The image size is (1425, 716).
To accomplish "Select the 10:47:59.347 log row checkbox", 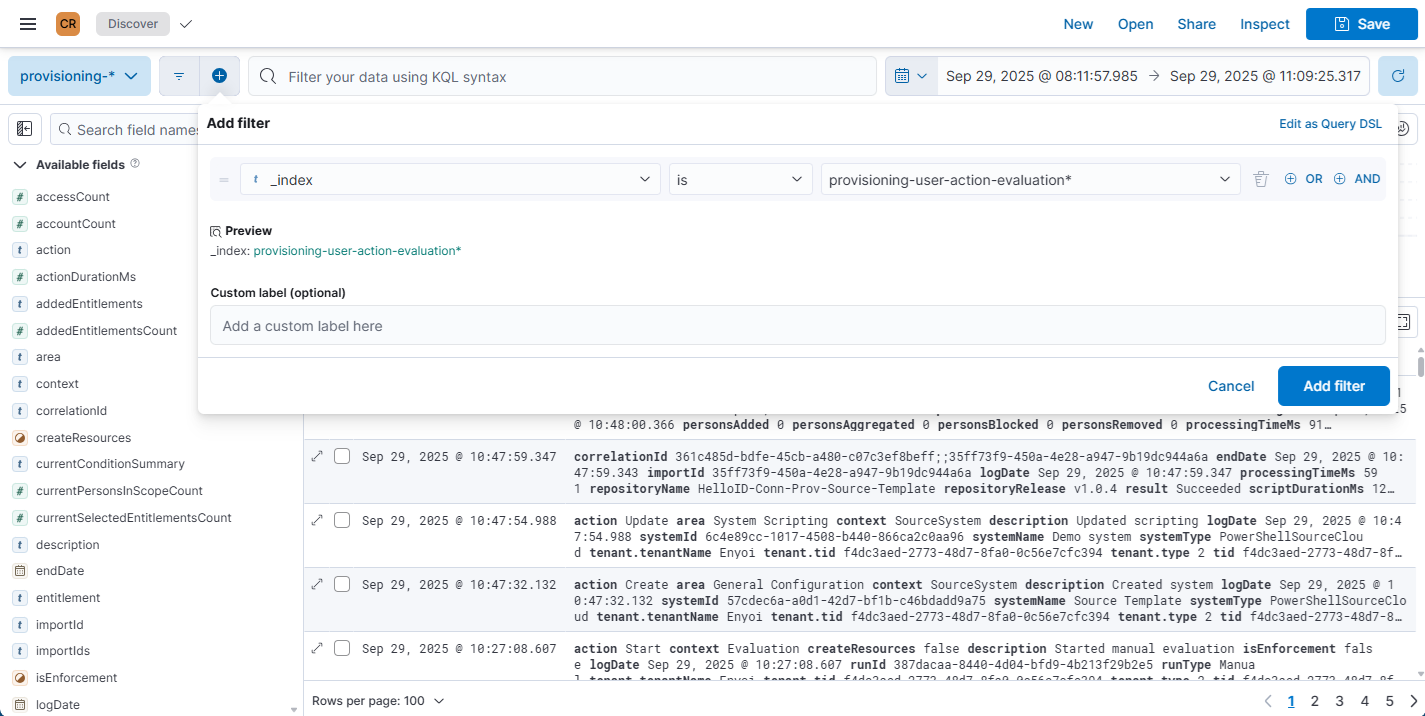I will 342,456.
